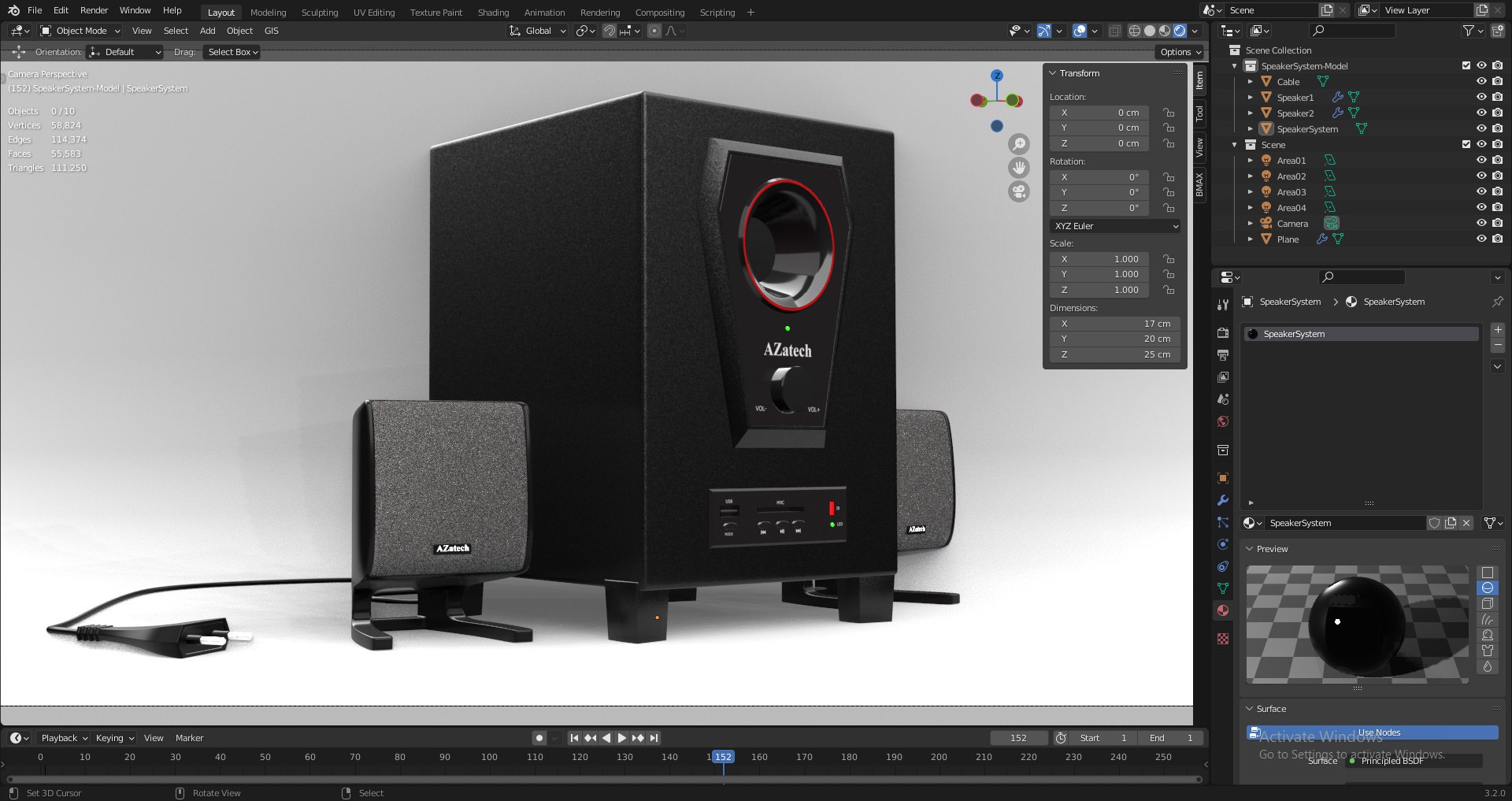Open the Object properties tab
The image size is (1512, 801).
point(1223,478)
